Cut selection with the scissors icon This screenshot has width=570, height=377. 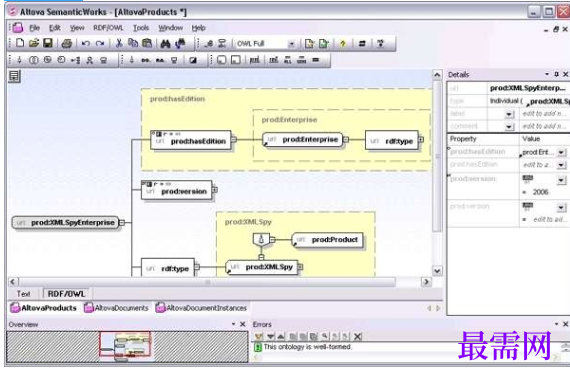pos(119,43)
